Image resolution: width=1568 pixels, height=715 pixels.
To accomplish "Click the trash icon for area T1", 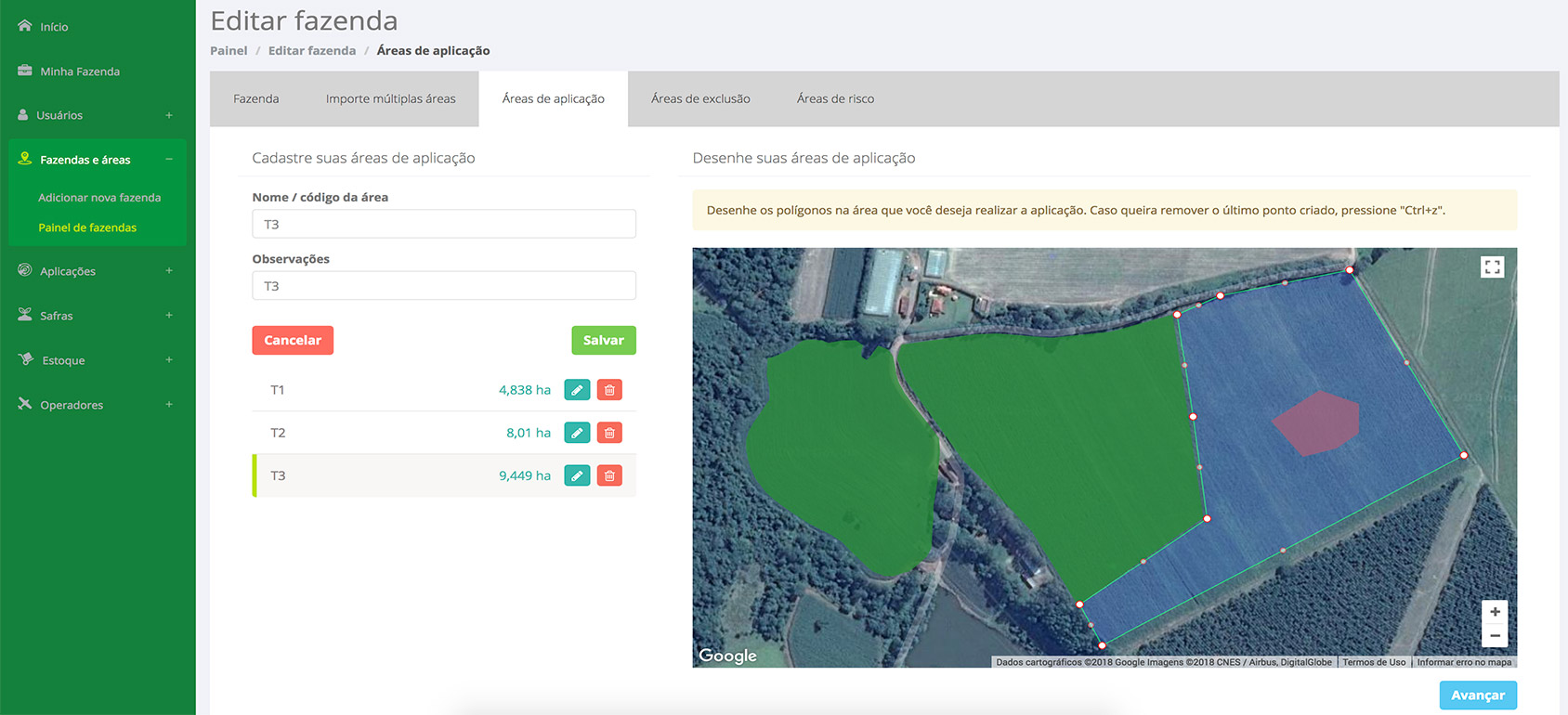I will pyautogui.click(x=609, y=390).
